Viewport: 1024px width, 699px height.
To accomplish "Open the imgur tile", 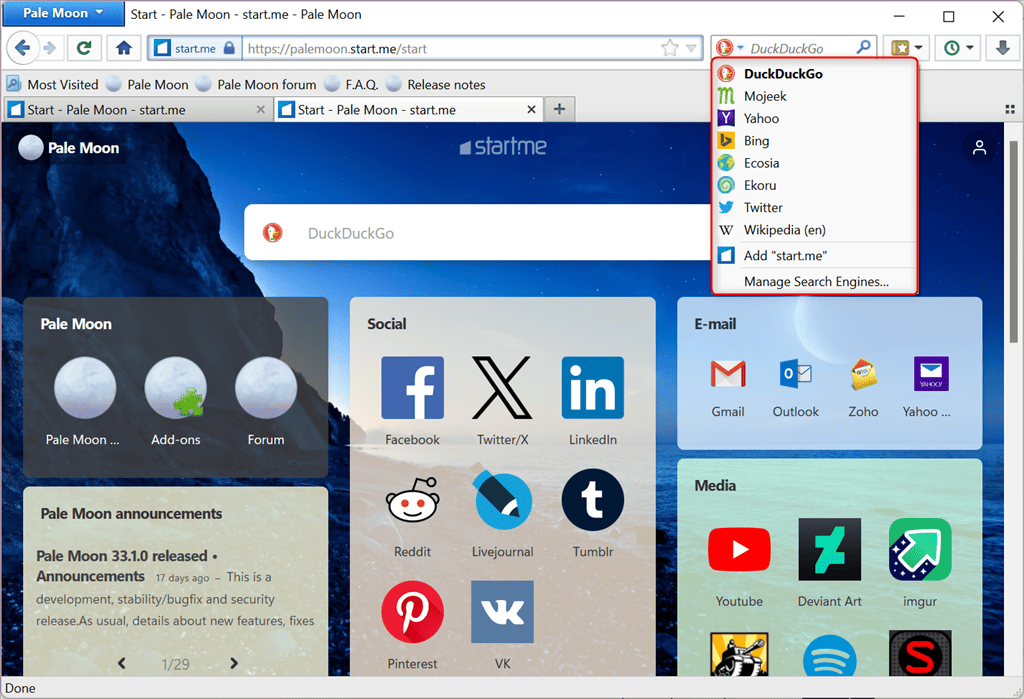I will tap(920, 562).
